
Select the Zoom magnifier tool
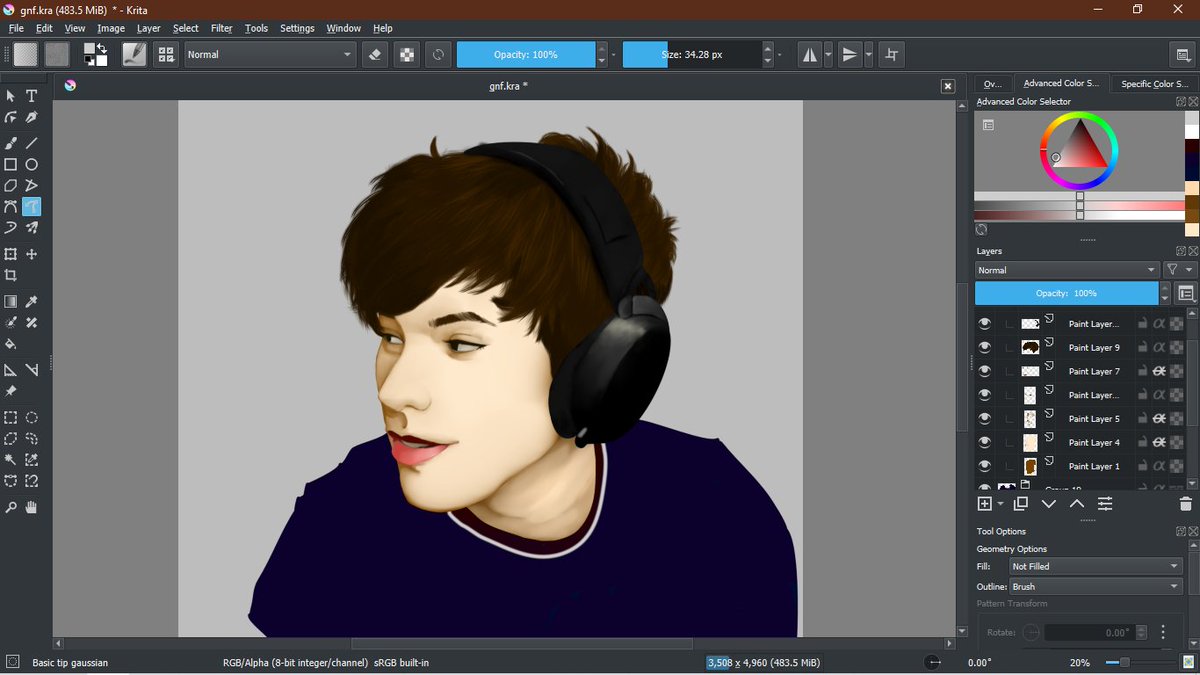(x=11, y=508)
